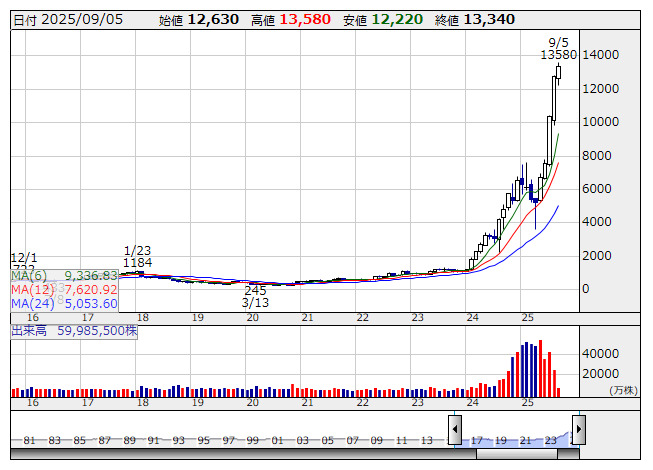Viewport: 653px width, 470px height.
Task: Click the low price 12,220
Action: pos(397,20)
